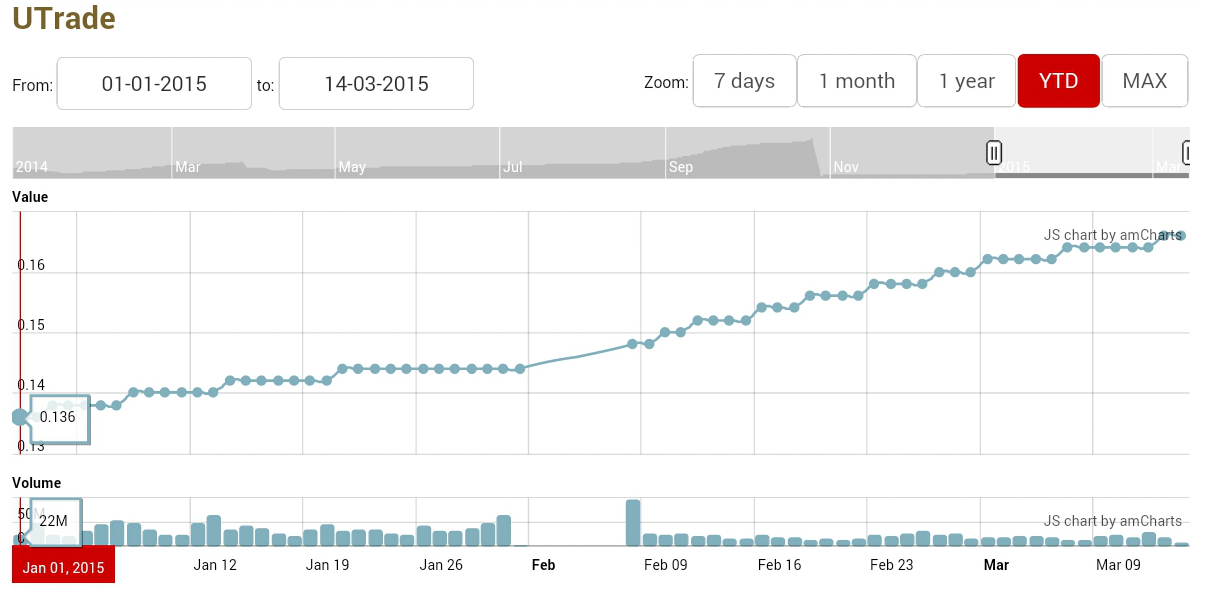Grab the left grip handle of the chart scrollbar
Screen dimensions: 1213x590
(994, 152)
